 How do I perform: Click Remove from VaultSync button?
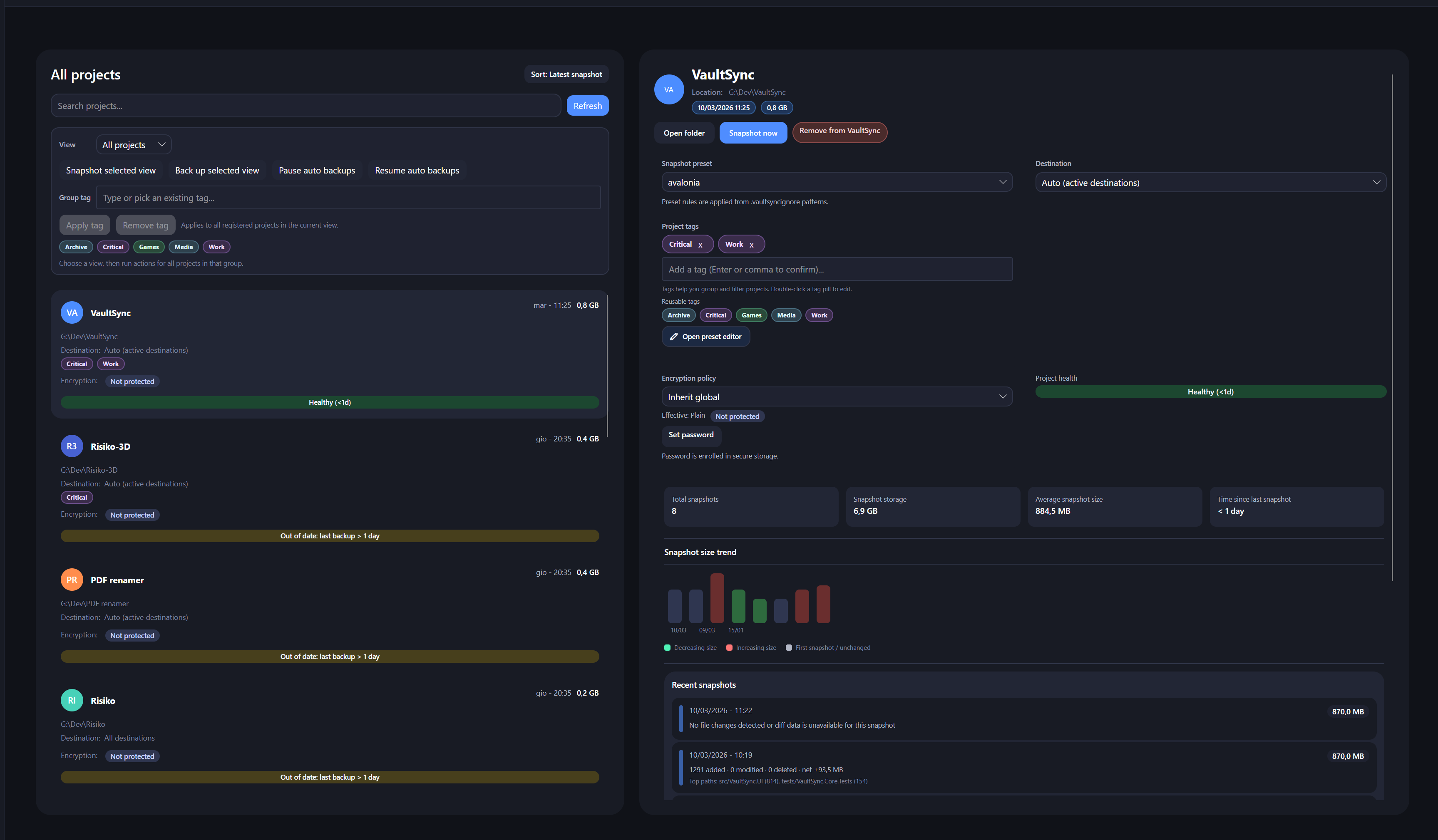[x=839, y=132]
